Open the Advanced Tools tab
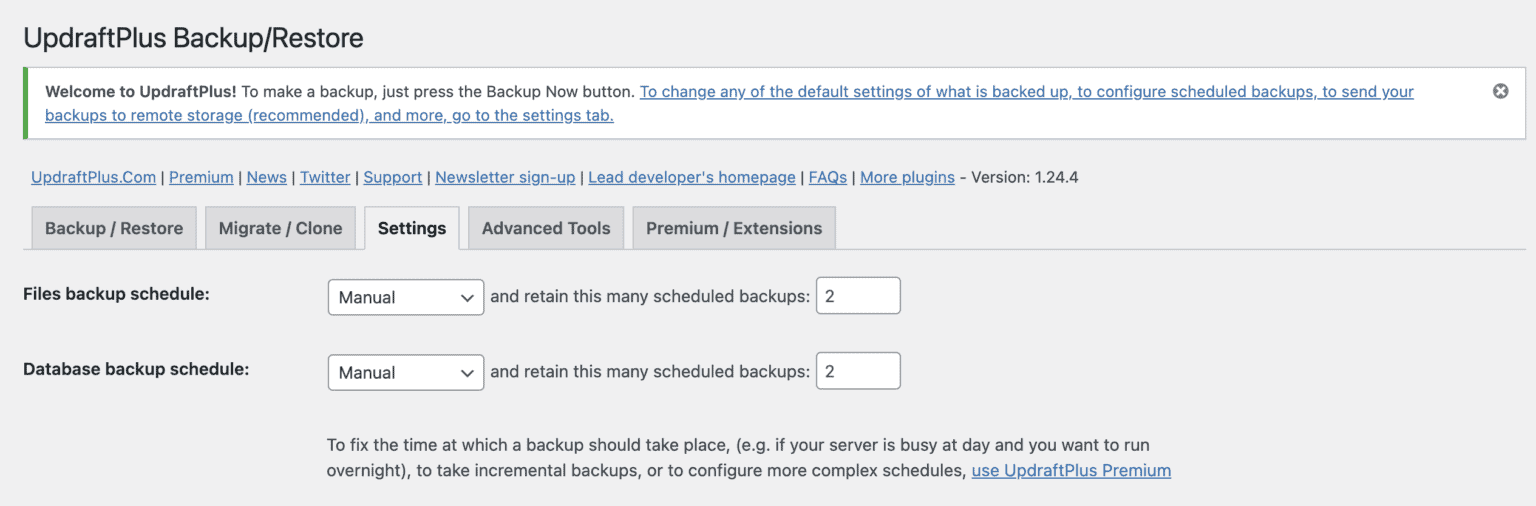1536x506 pixels. click(546, 228)
